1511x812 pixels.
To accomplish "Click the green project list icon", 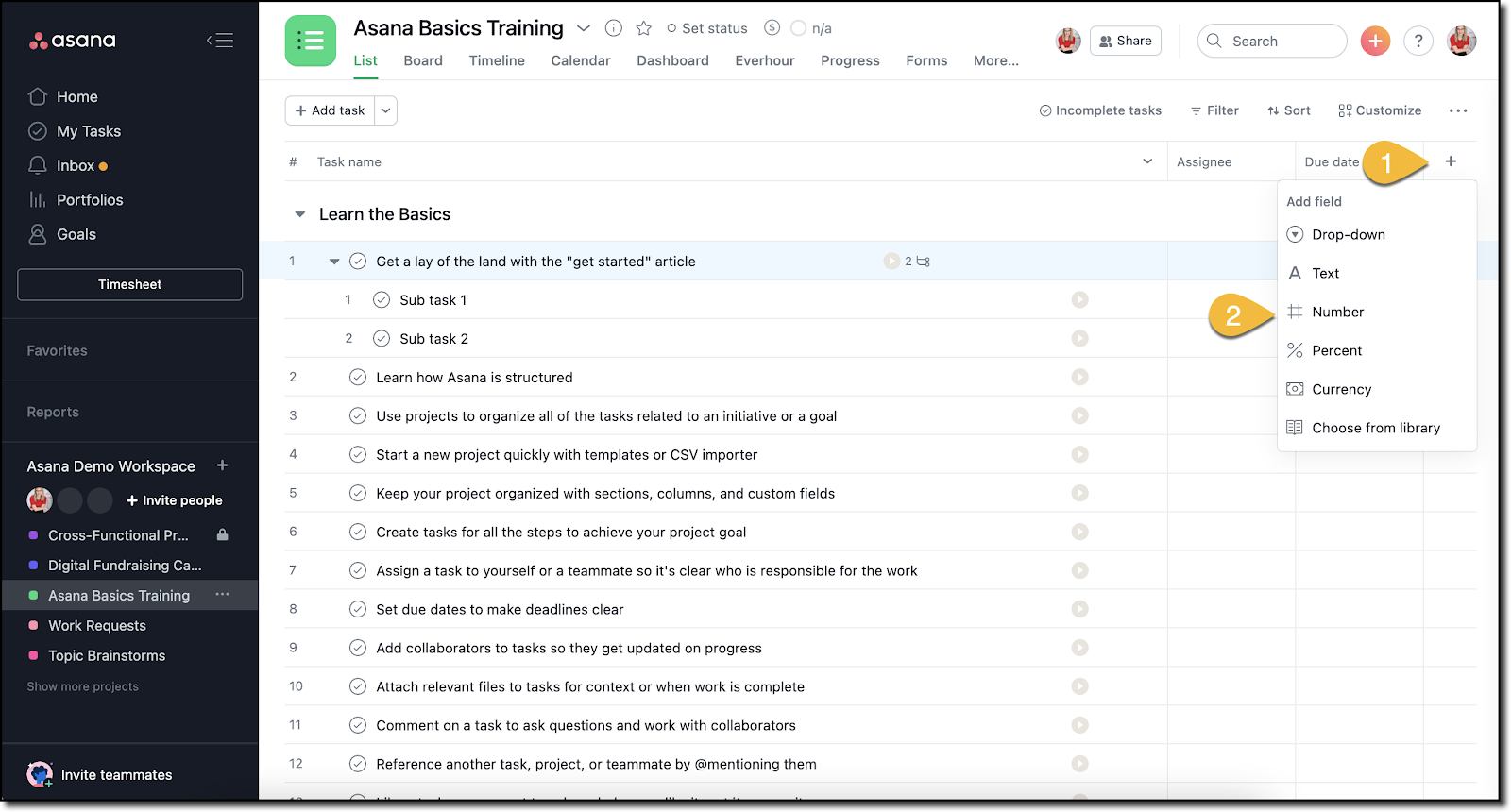I will (311, 41).
